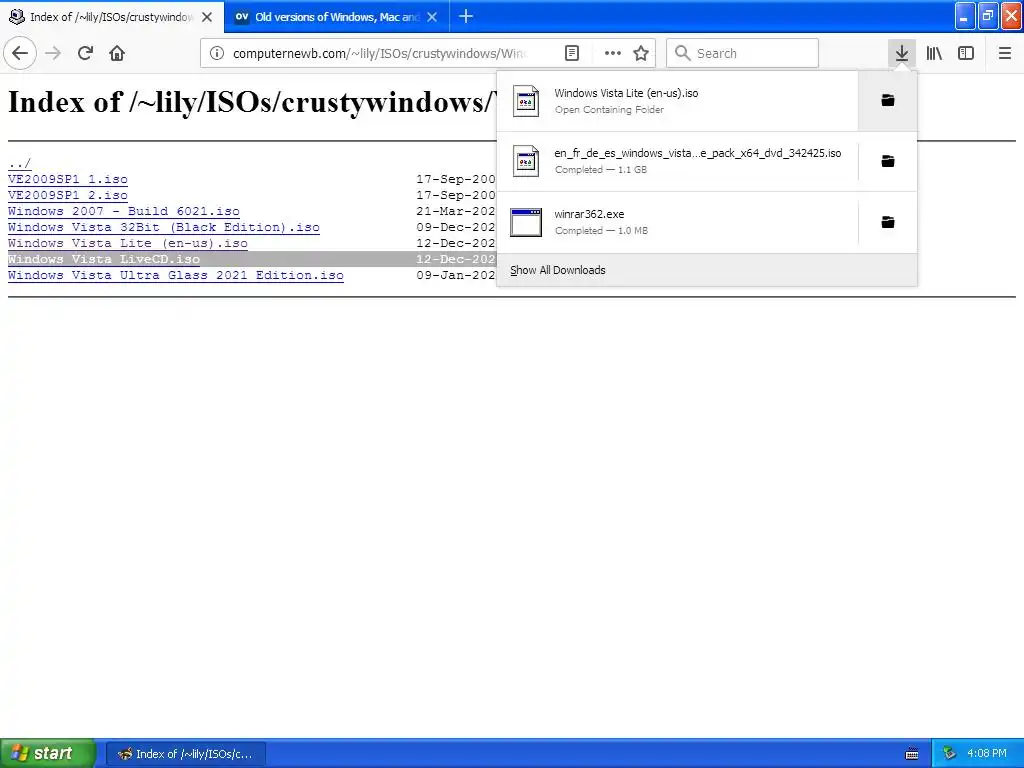This screenshot has width=1024, height=768.
Task: Show site information icon in address bar
Action: click(x=217, y=53)
